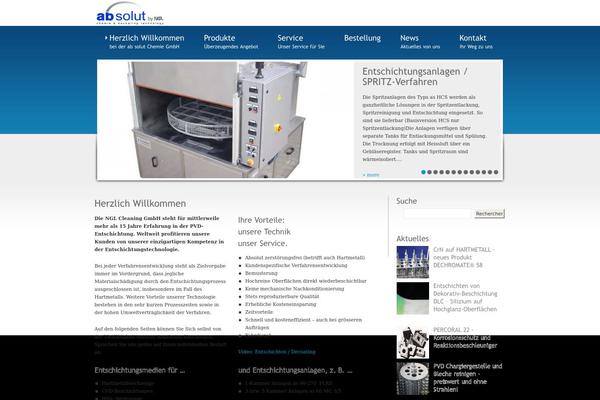This screenshot has height=400, width=600.
Task: Click the Video: Entschichten / Decoating link
Action: [x=277, y=351]
